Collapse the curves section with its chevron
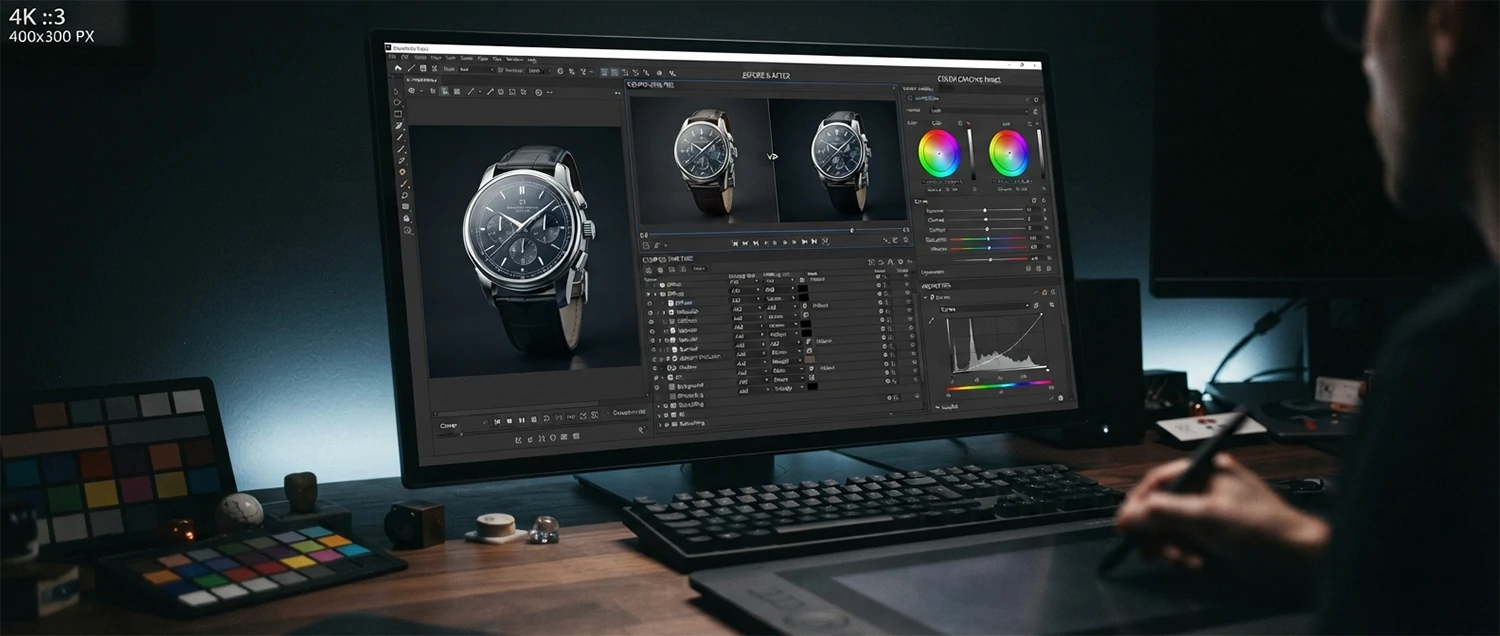This screenshot has height=636, width=1500. pyautogui.click(x=926, y=297)
